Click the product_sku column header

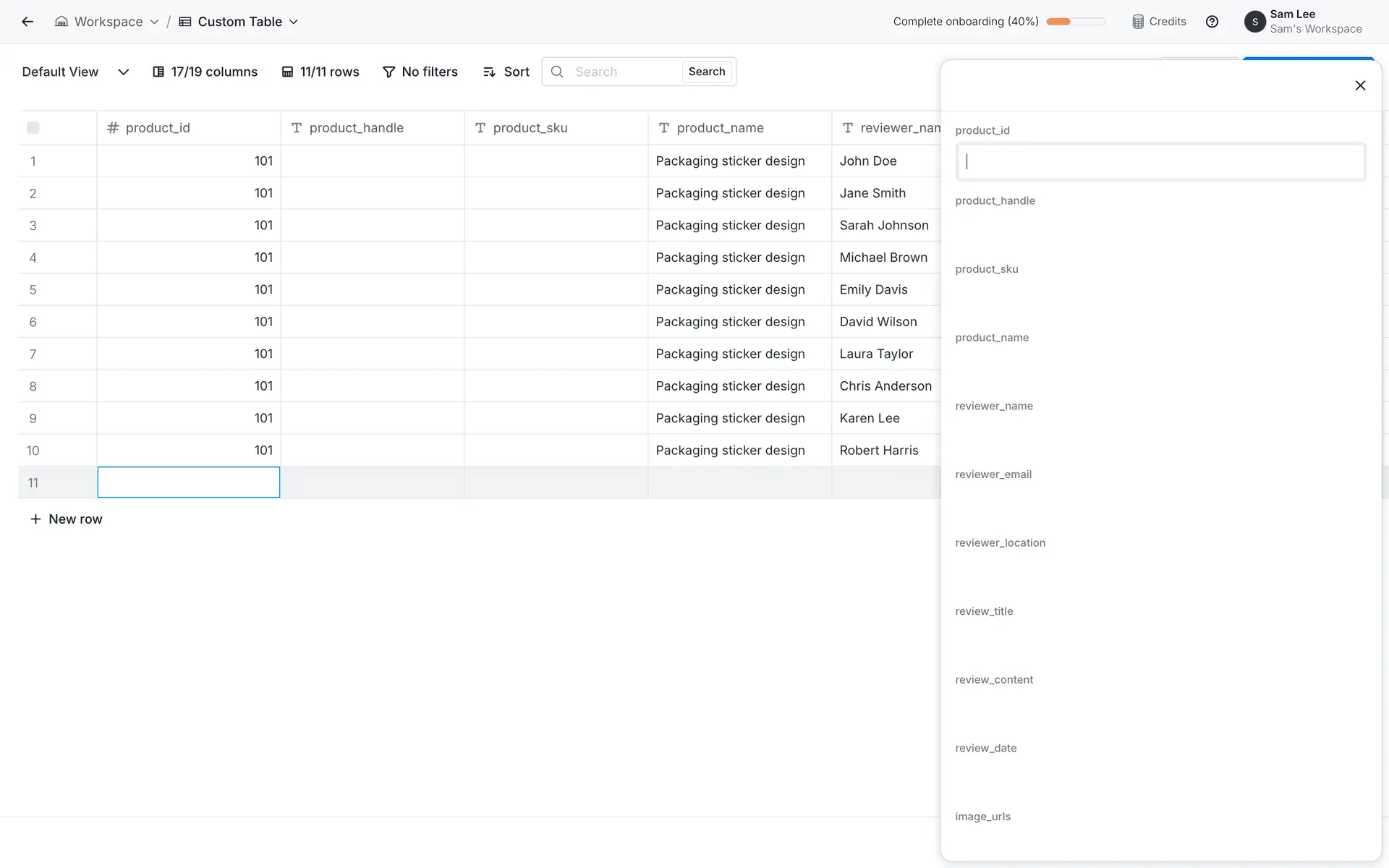[530, 128]
